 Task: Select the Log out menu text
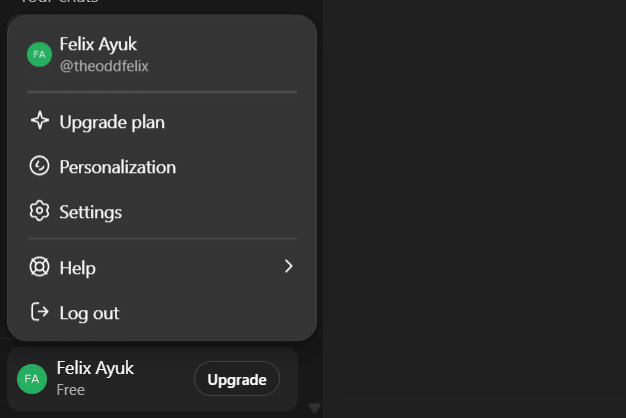click(89, 313)
